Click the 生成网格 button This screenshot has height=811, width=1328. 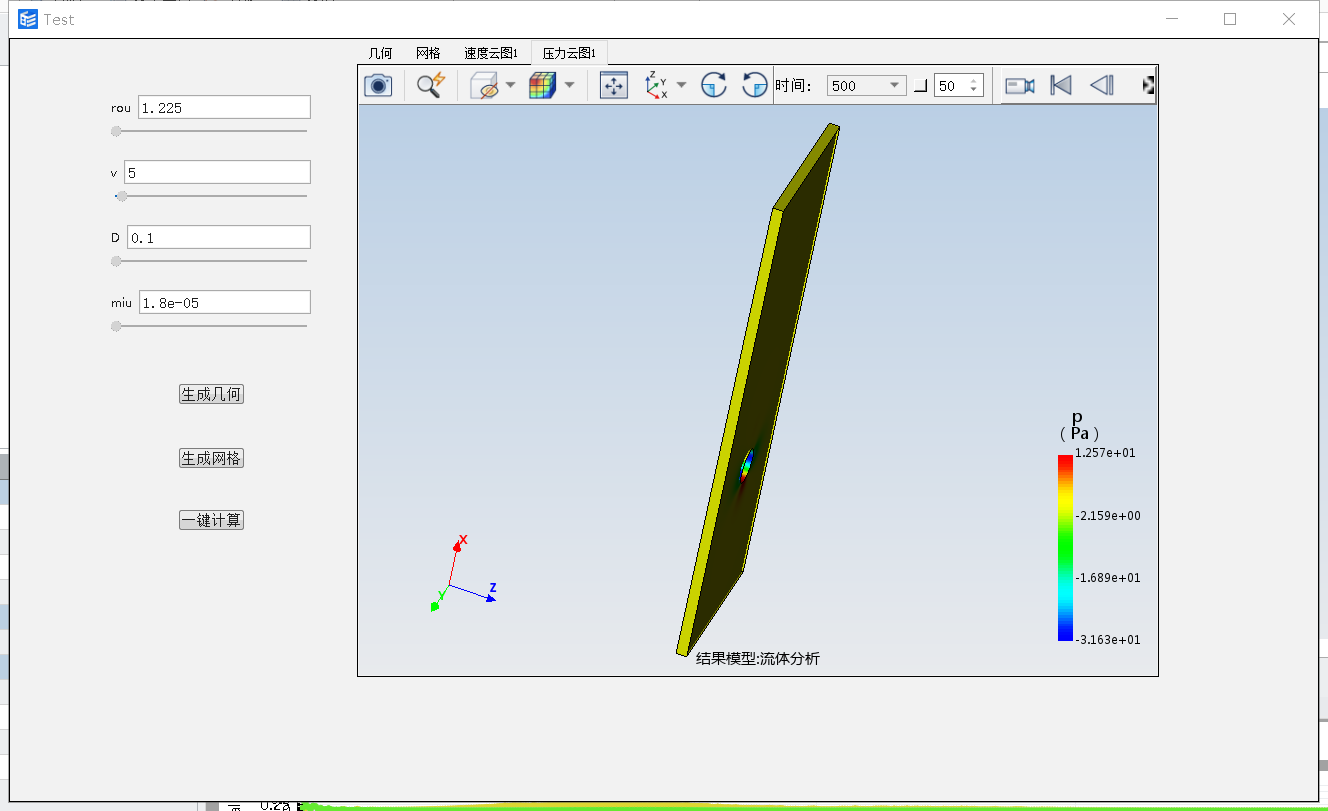[x=211, y=458]
